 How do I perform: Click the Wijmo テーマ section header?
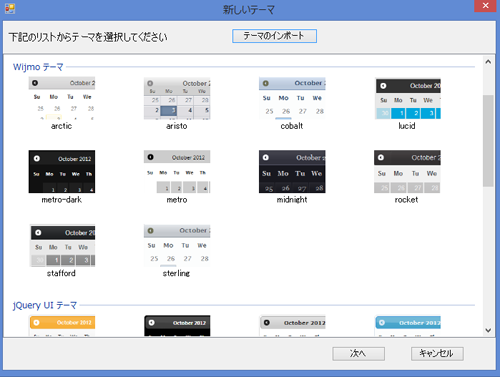pos(38,67)
